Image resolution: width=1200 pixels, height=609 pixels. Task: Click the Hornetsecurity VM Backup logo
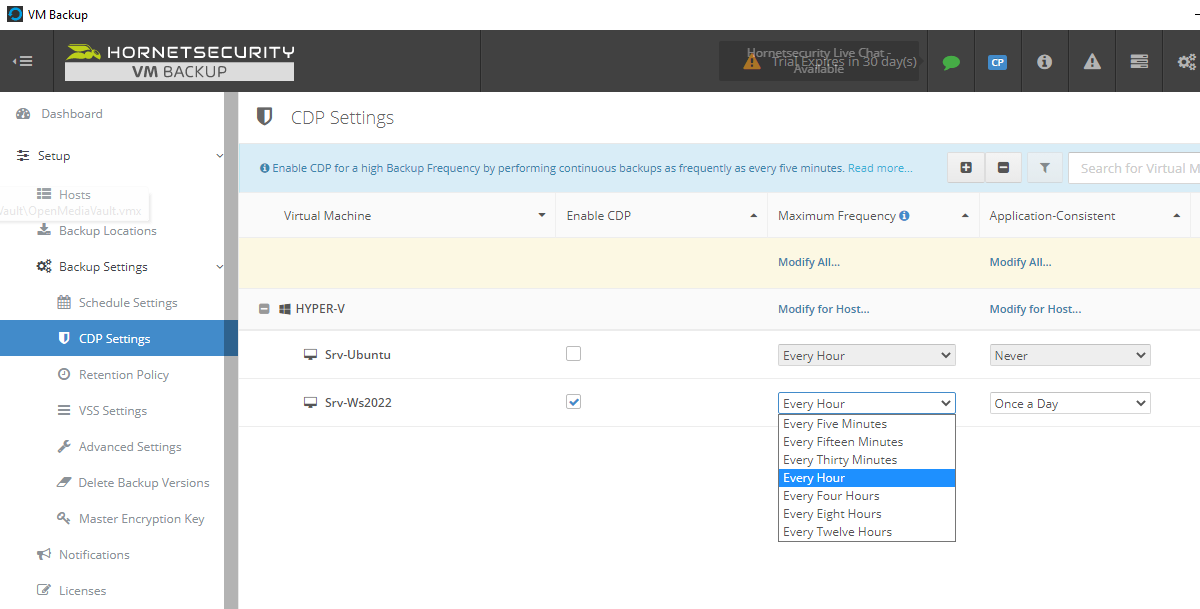(180, 61)
